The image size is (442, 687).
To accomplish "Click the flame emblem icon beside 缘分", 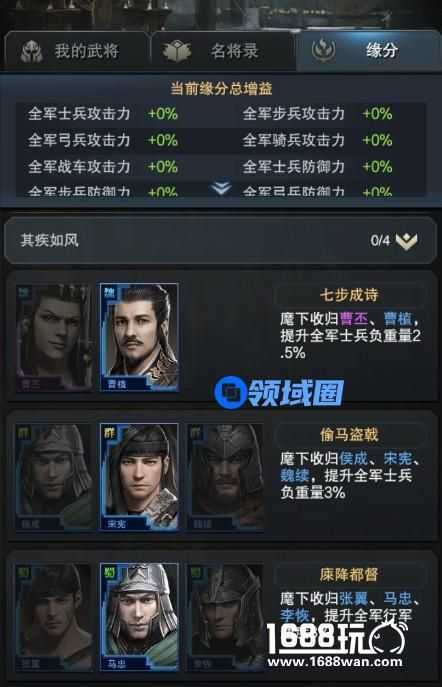I will (x=324, y=50).
